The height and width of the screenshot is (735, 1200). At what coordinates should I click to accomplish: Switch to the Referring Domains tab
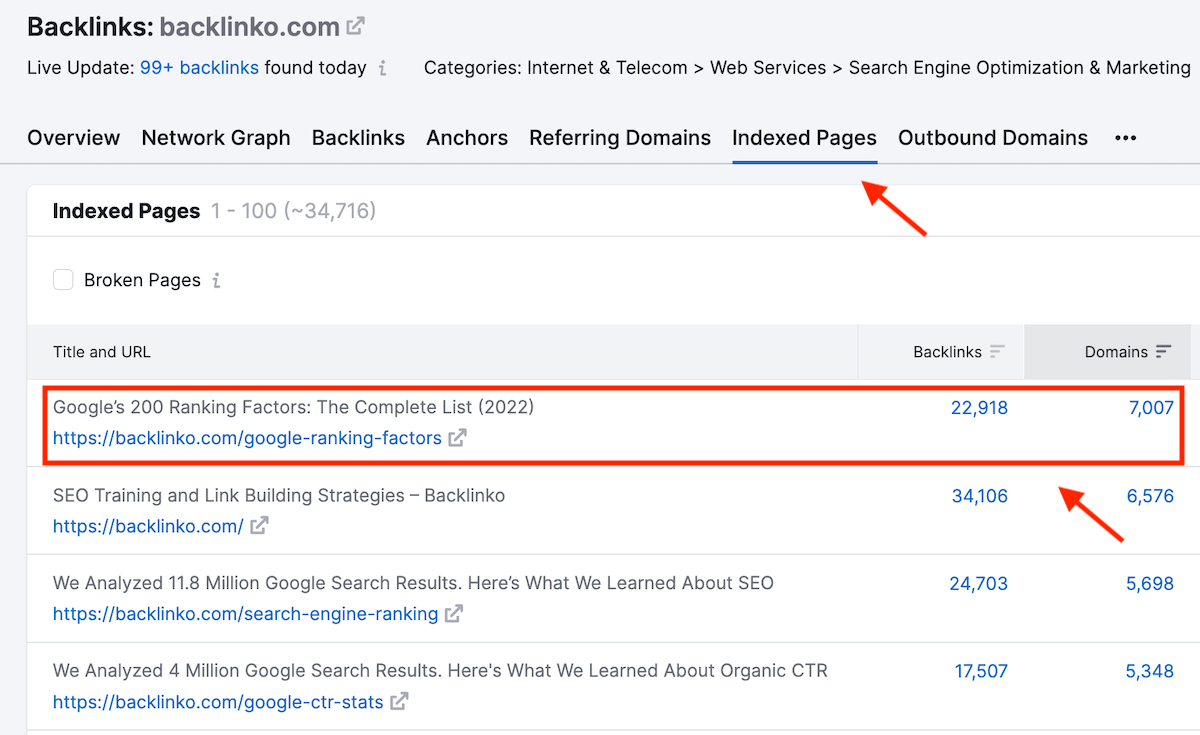click(x=620, y=138)
